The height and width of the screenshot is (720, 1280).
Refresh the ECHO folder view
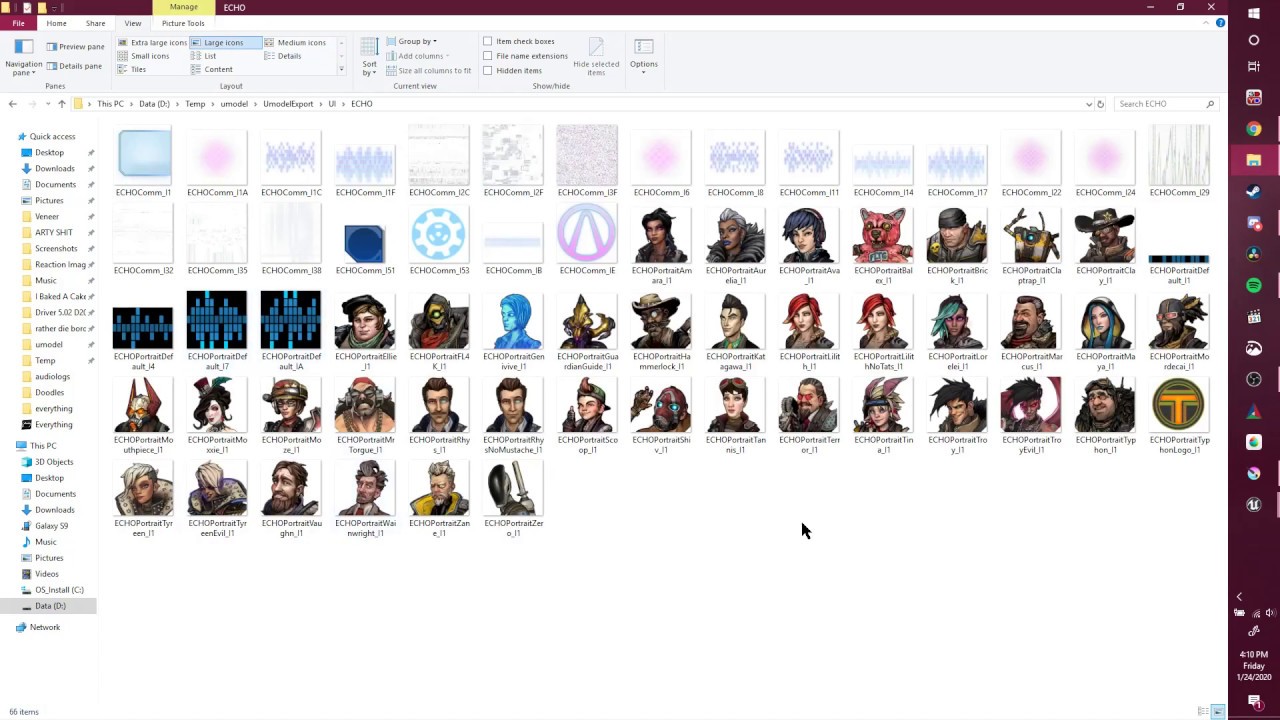click(1100, 104)
